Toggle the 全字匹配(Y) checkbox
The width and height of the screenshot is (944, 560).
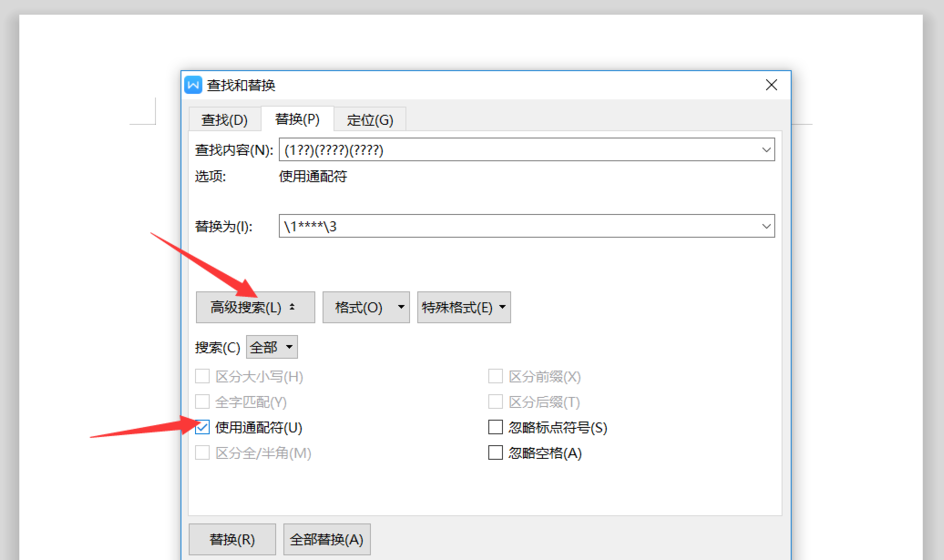(202, 402)
